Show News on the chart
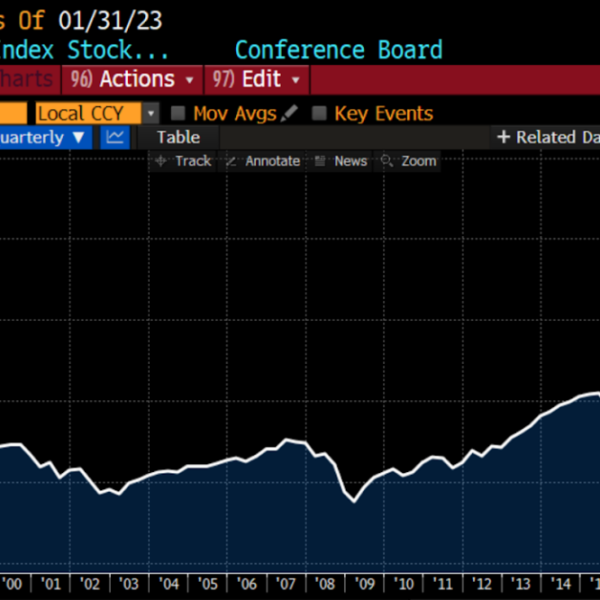The height and width of the screenshot is (600, 600). pyautogui.click(x=341, y=161)
